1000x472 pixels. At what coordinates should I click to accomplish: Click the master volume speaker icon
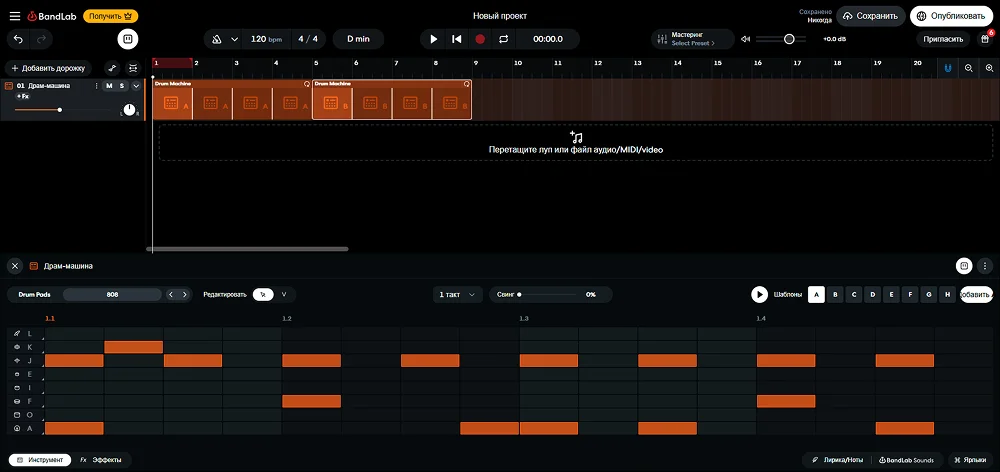745,39
